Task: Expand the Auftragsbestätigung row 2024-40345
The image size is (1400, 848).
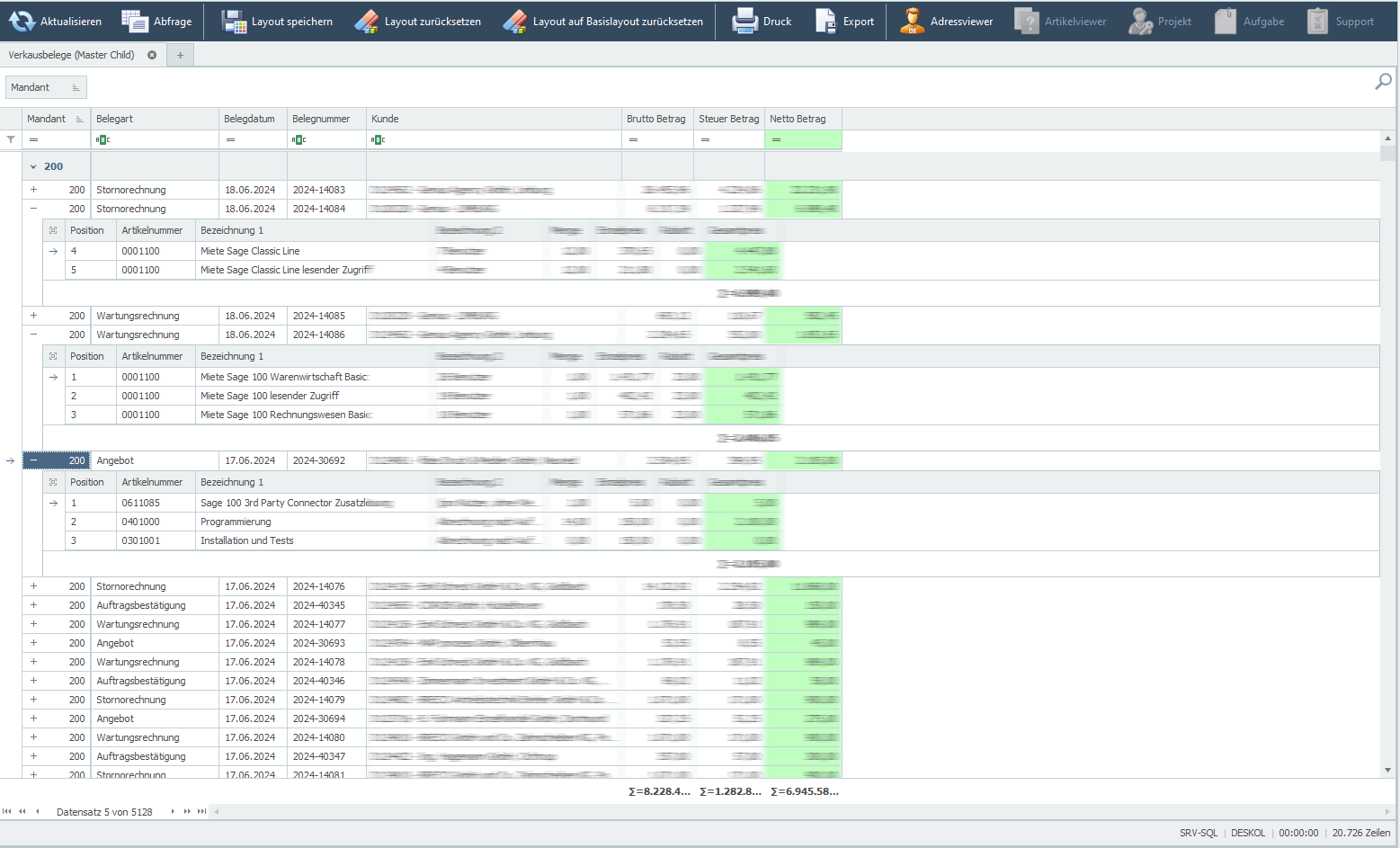Action: [x=33, y=605]
